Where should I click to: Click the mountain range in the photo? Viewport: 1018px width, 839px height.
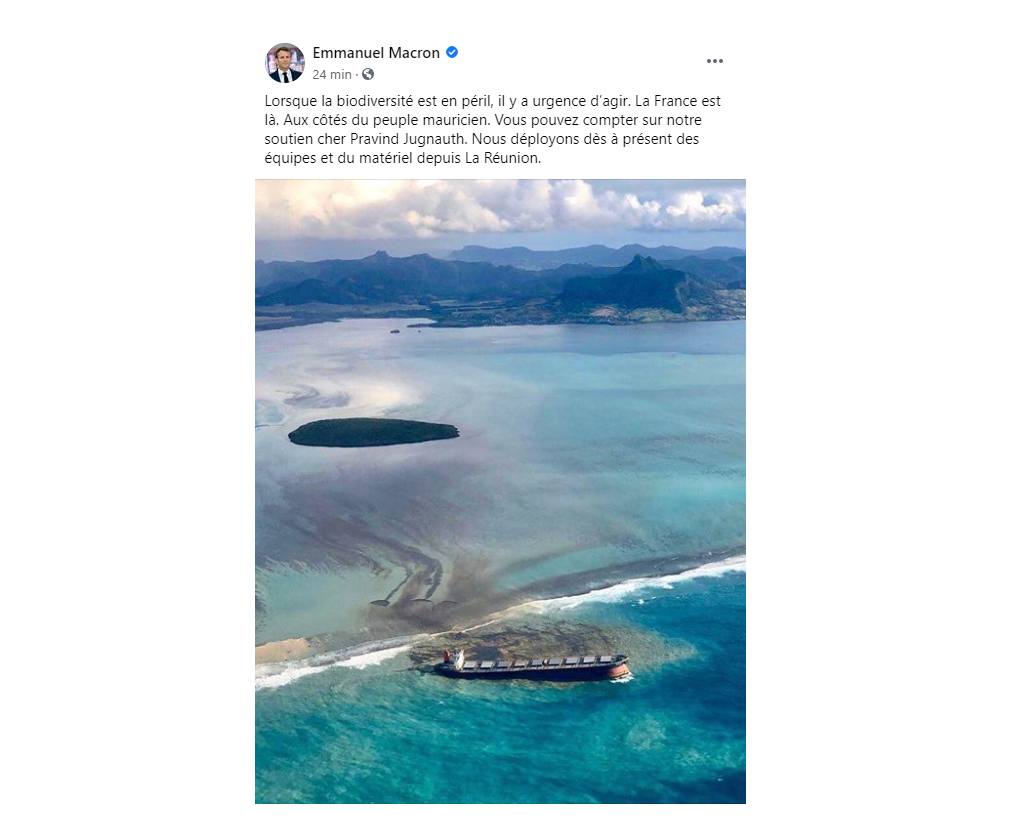tap(500, 282)
